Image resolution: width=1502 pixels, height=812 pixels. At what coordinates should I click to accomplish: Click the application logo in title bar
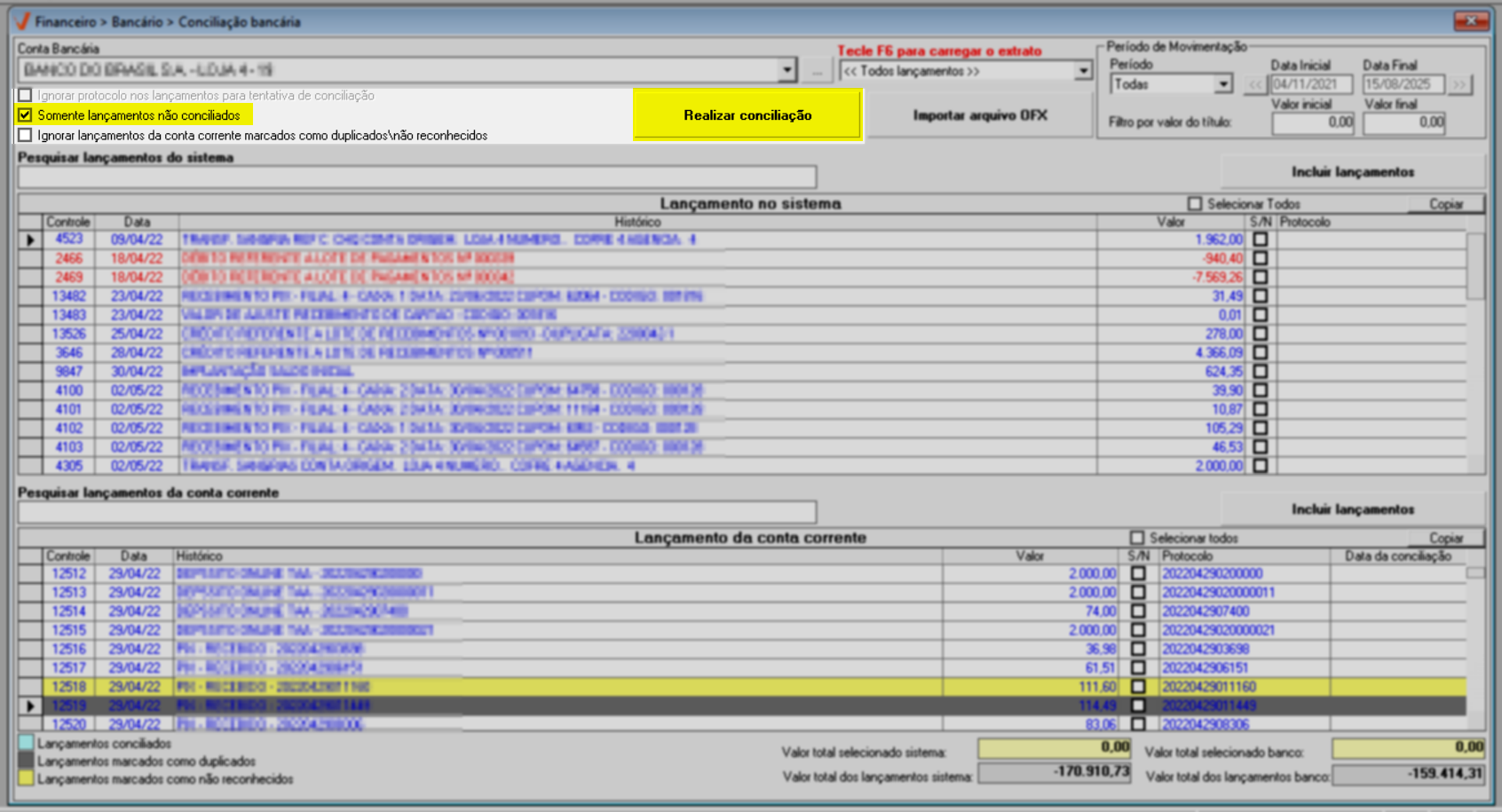click(x=22, y=21)
